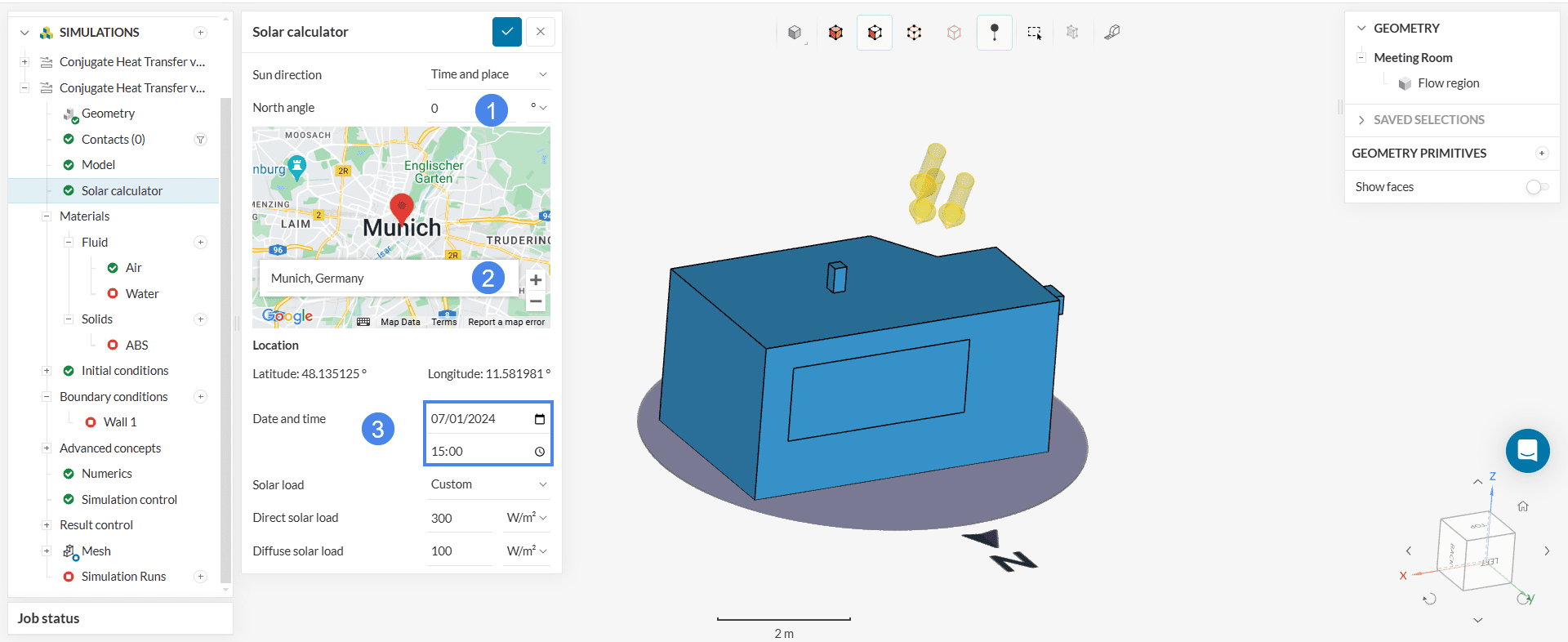Click Report a map error link
The width and height of the screenshot is (1568, 642).
click(x=506, y=322)
